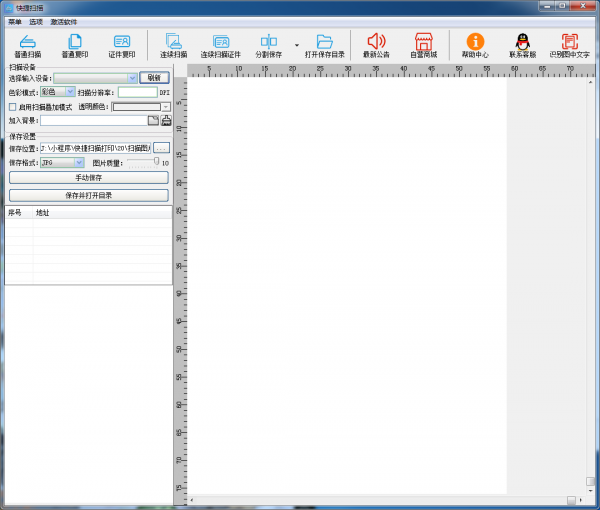Open the 菜单 menu
Image resolution: width=600 pixels, height=510 pixels.
(x=15, y=21)
